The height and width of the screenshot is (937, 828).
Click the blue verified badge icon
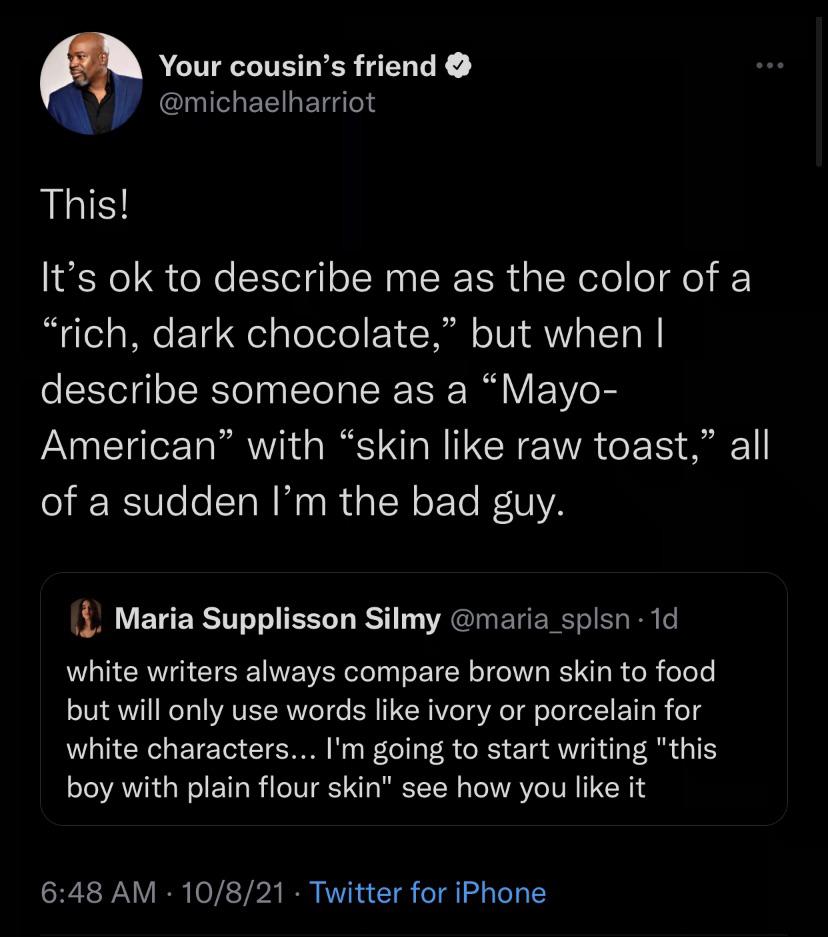(458, 66)
